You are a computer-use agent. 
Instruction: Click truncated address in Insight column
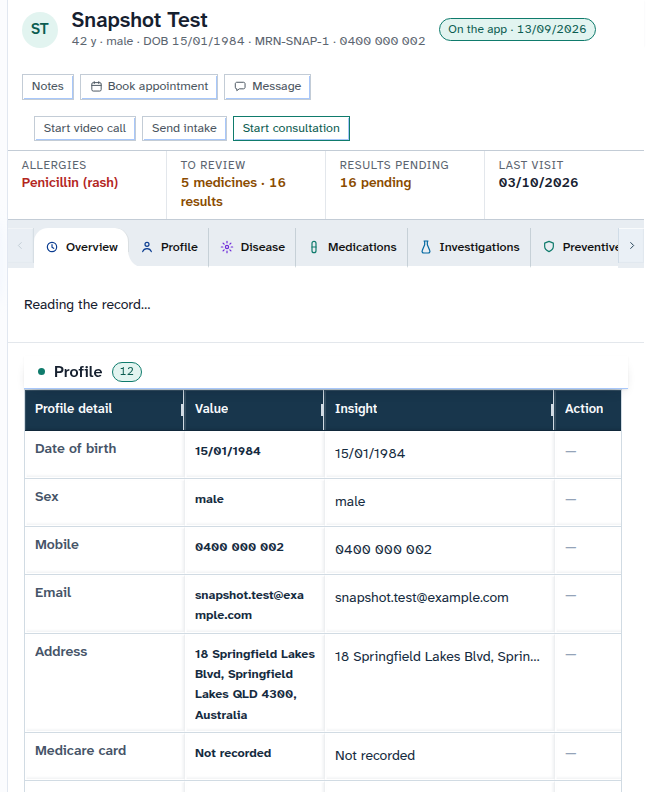437,657
